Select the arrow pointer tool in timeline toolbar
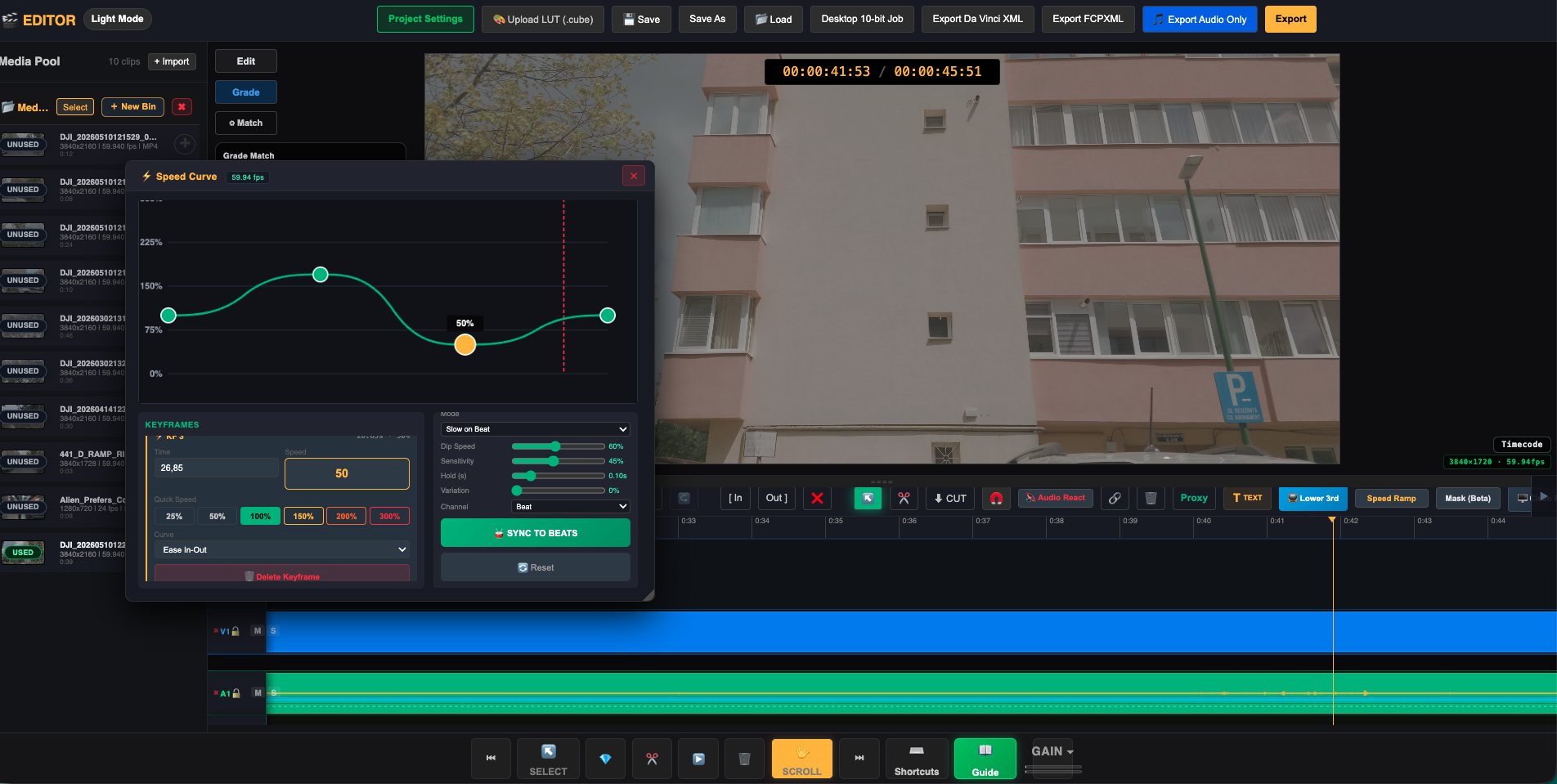Screen dimensions: 1557x784 [x=868, y=498]
